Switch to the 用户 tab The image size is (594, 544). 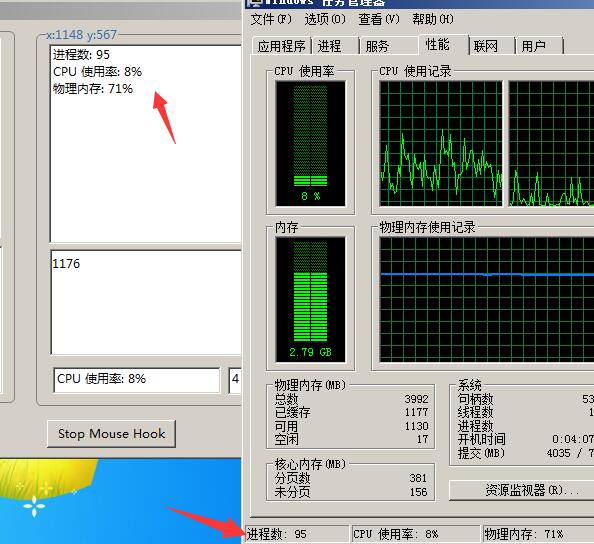coord(539,46)
